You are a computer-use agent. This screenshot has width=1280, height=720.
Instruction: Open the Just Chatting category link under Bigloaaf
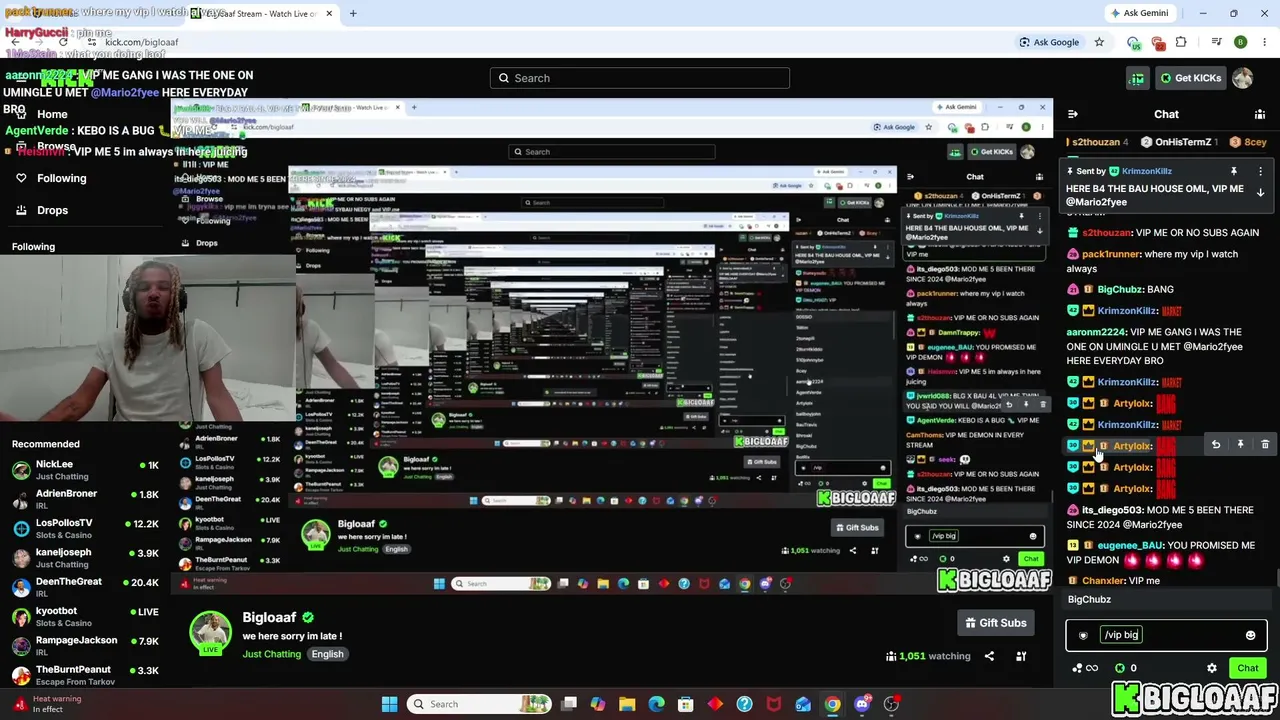[x=271, y=654]
